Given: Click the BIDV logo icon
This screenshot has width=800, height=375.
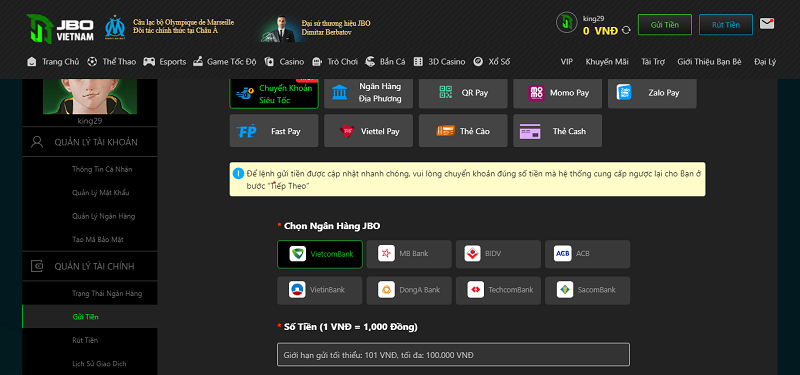Looking at the screenshot, I should [472, 254].
